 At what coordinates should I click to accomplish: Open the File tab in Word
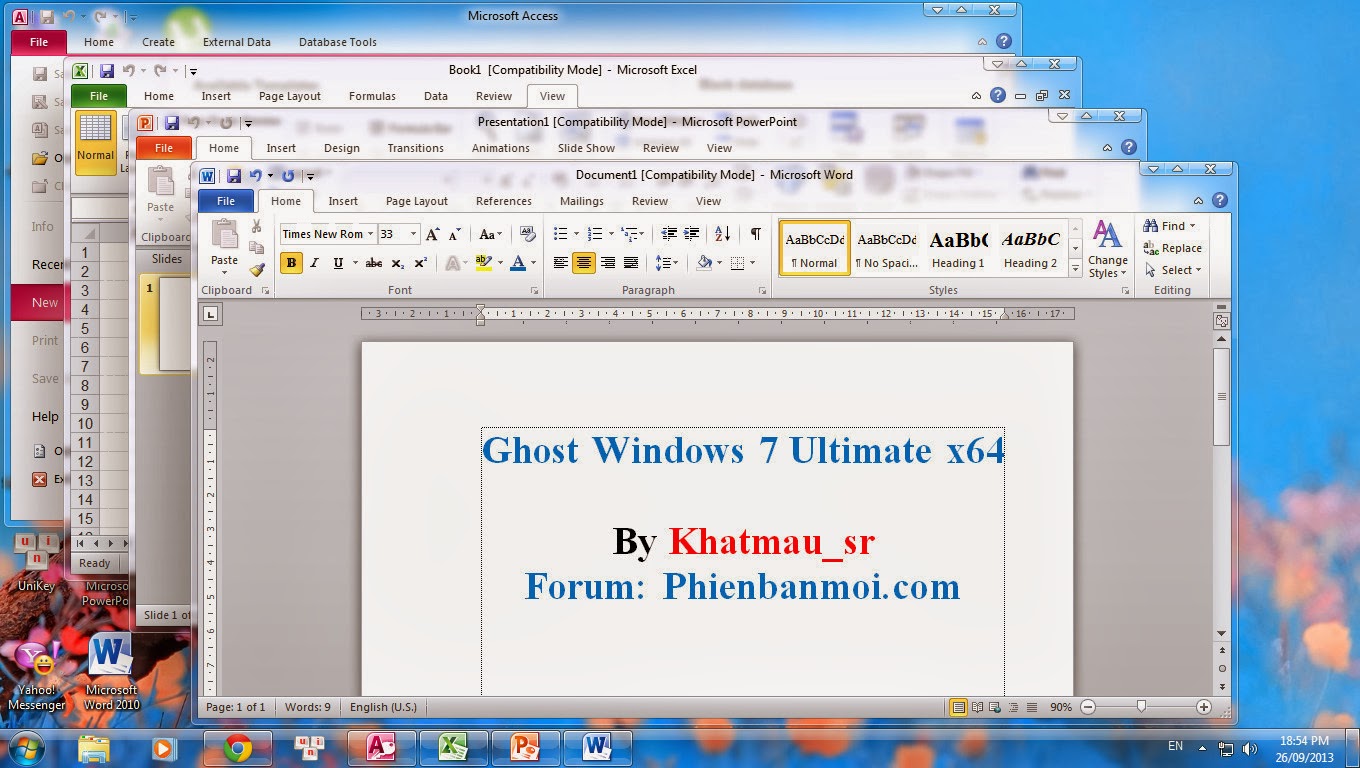(226, 201)
